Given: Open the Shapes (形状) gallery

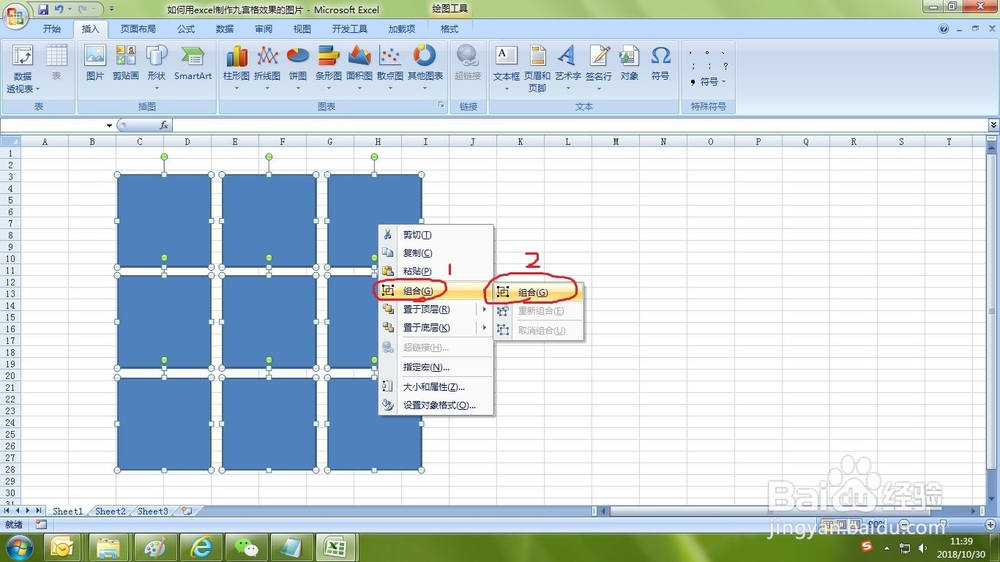Looking at the screenshot, I should click(156, 66).
